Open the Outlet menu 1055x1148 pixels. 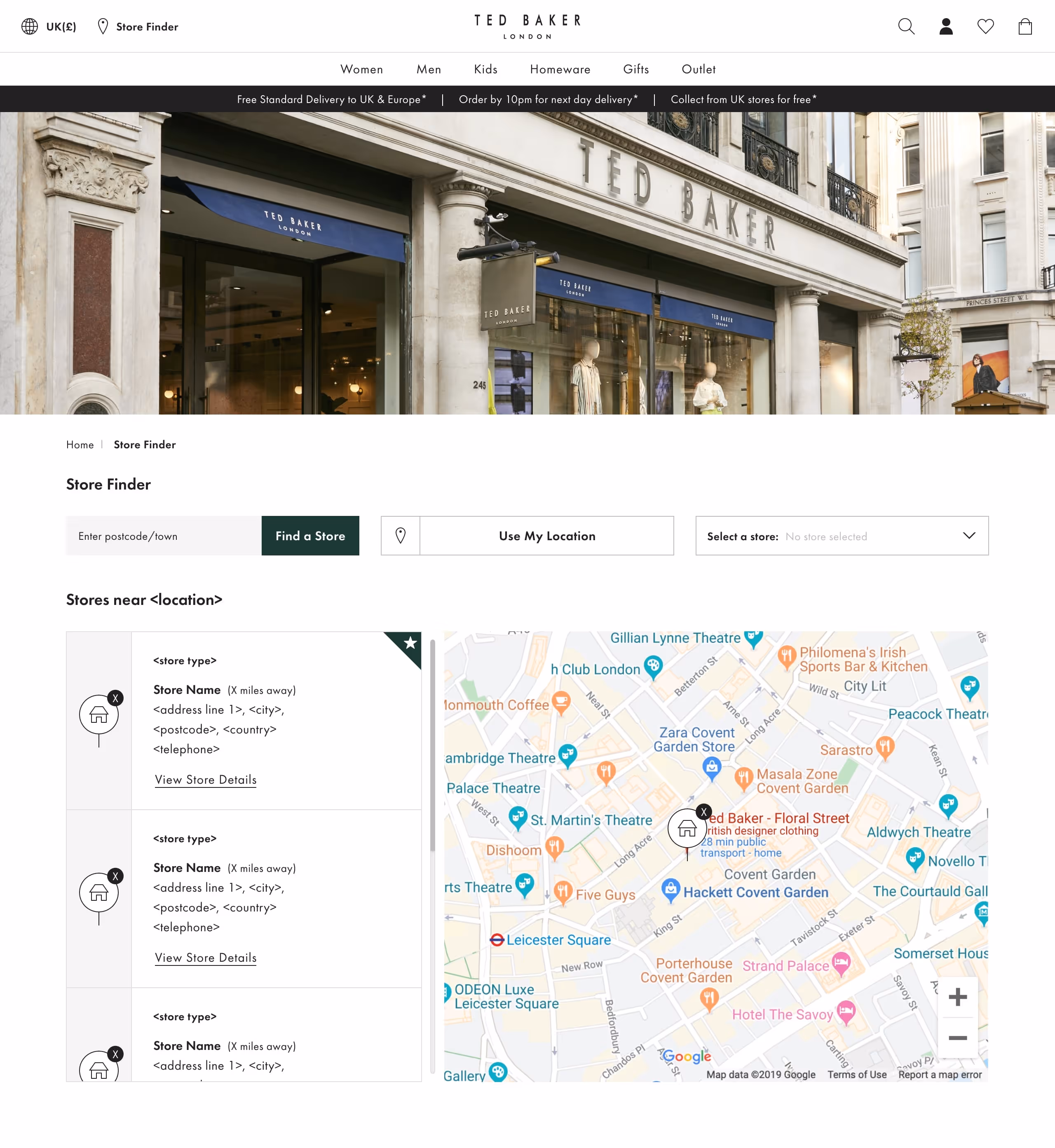tap(698, 69)
